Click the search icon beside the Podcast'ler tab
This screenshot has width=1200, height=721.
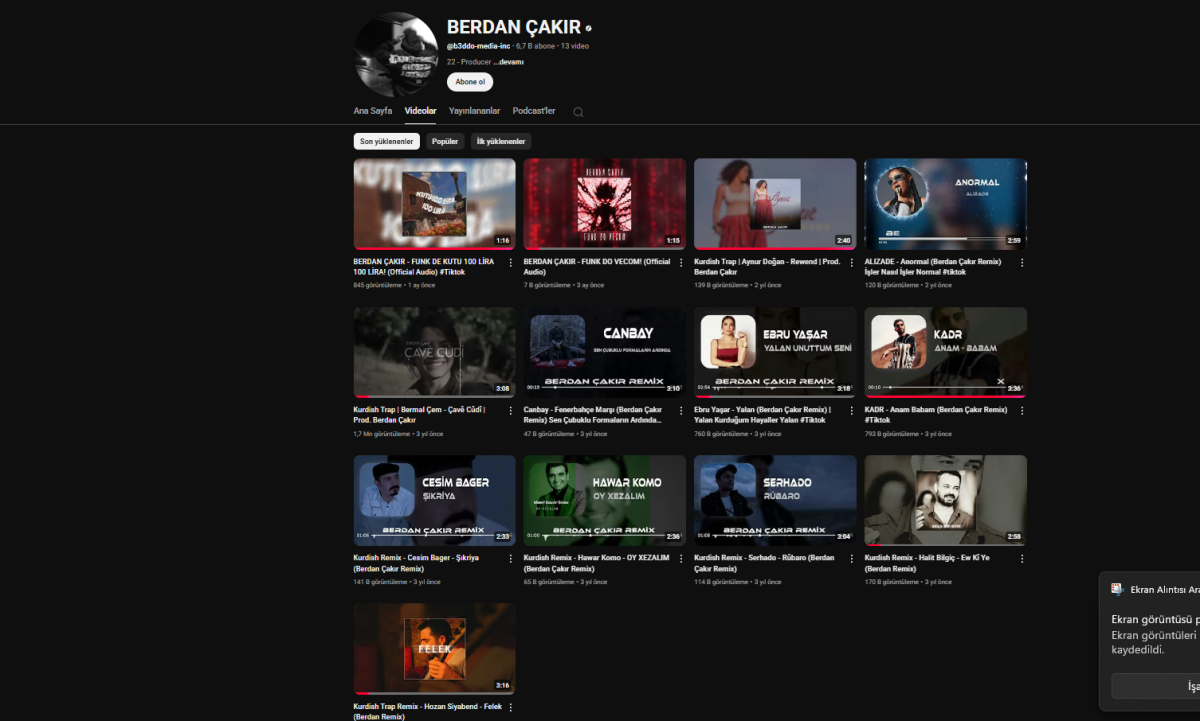pos(578,112)
